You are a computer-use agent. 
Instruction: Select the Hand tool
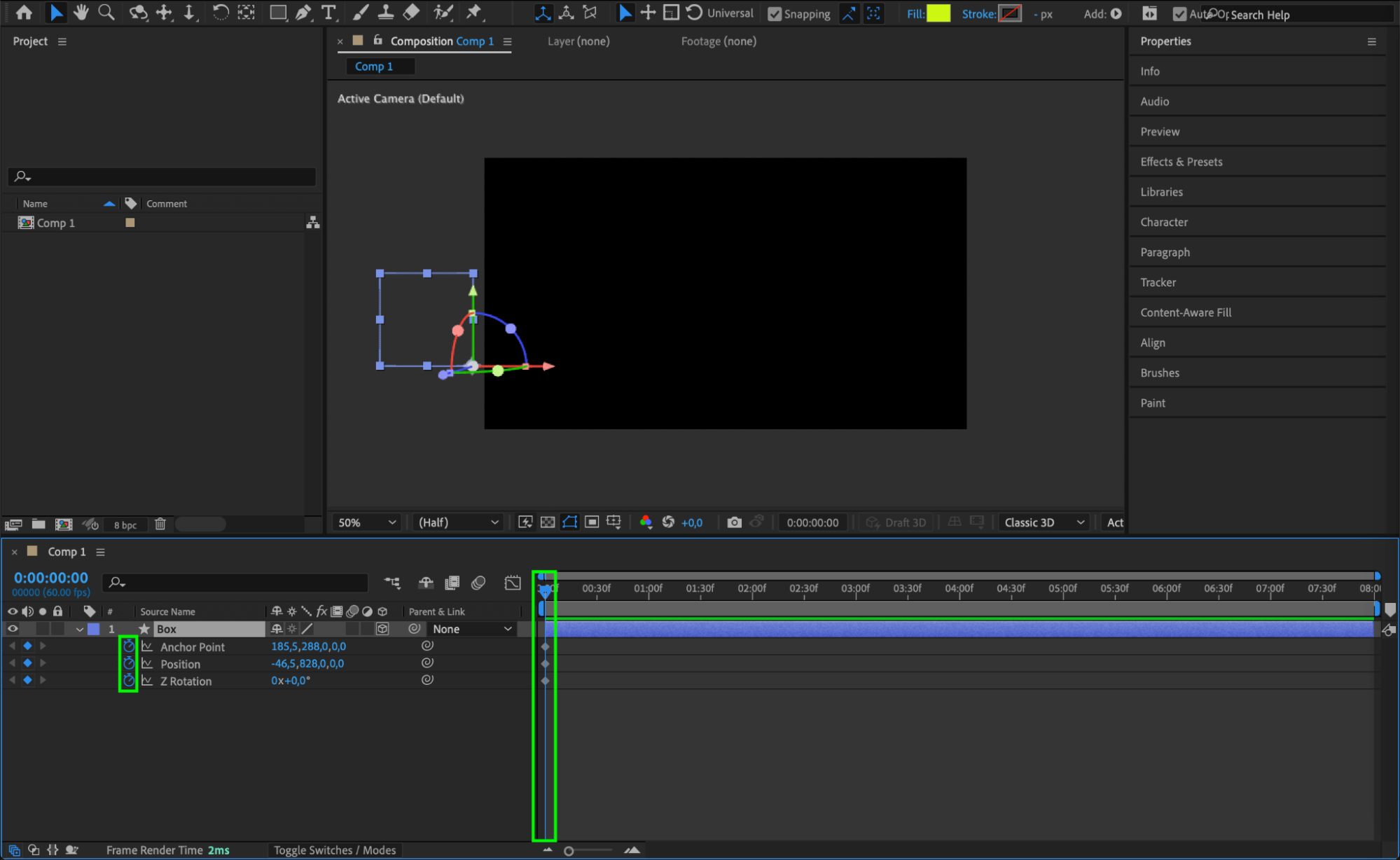coord(81,12)
